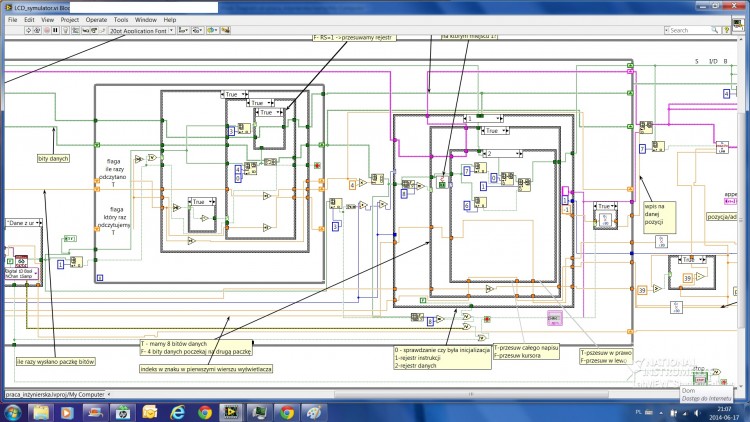This screenshot has width=750, height=422.
Task: Toggle Retain Wire Values button
Action: coord(76,30)
